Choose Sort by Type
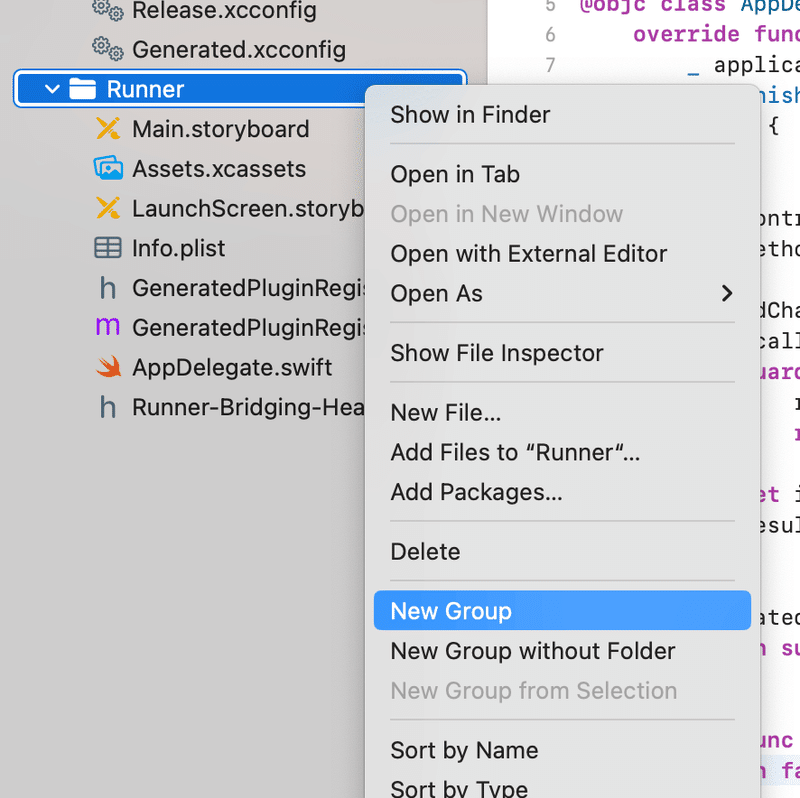800x798 pixels. click(562, 788)
